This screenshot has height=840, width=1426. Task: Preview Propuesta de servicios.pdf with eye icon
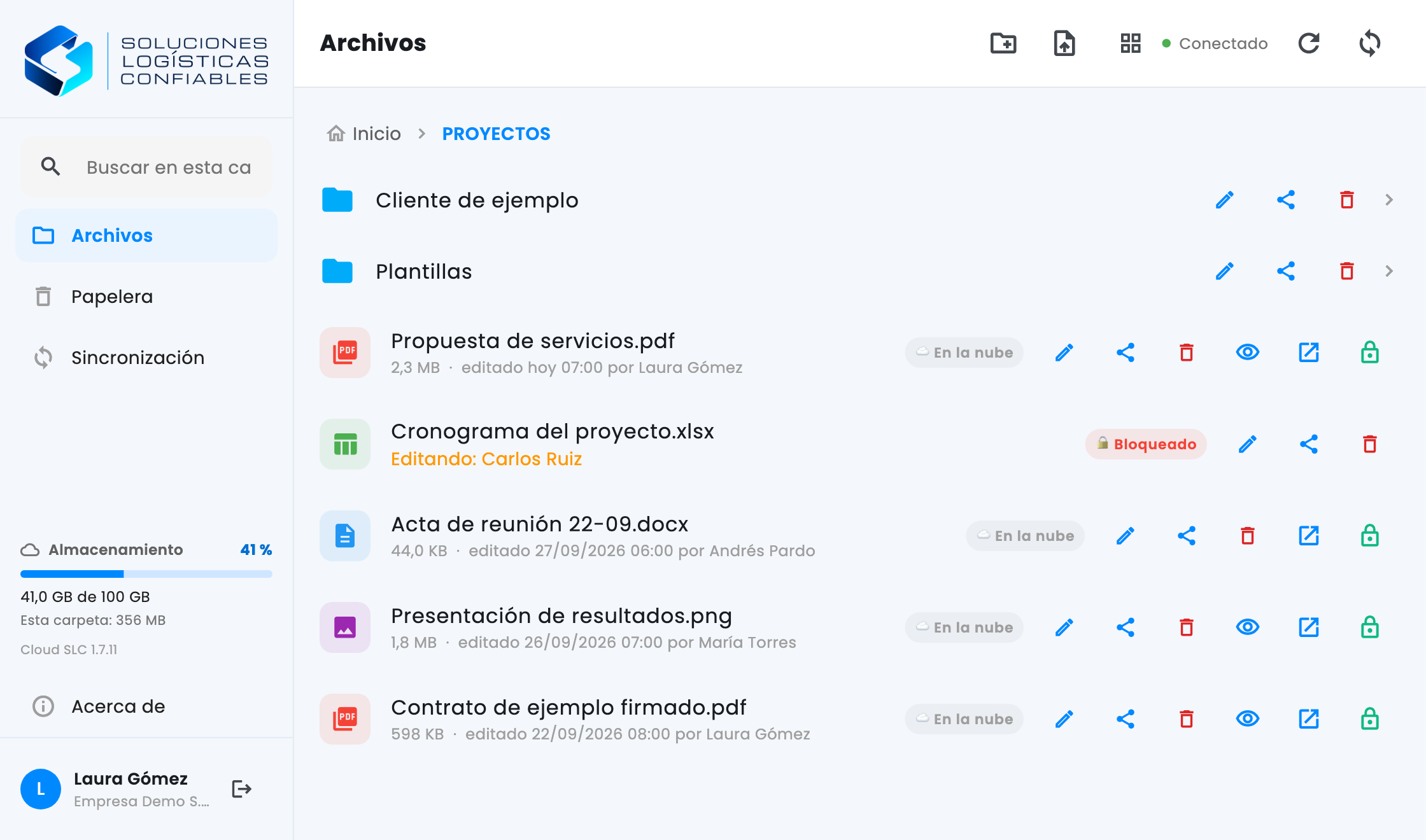pos(1248,353)
